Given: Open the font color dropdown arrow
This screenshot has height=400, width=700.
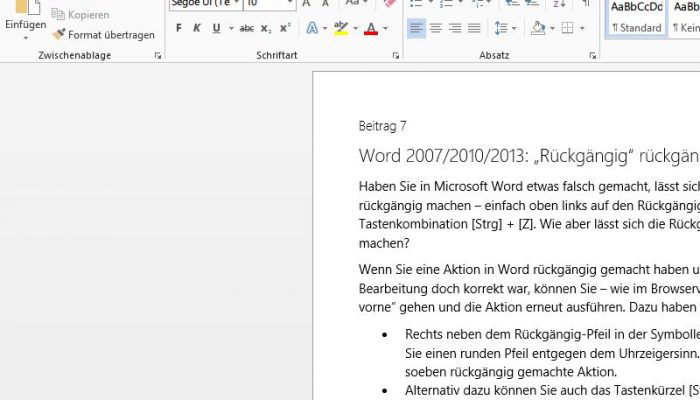Looking at the screenshot, I should (x=385, y=28).
